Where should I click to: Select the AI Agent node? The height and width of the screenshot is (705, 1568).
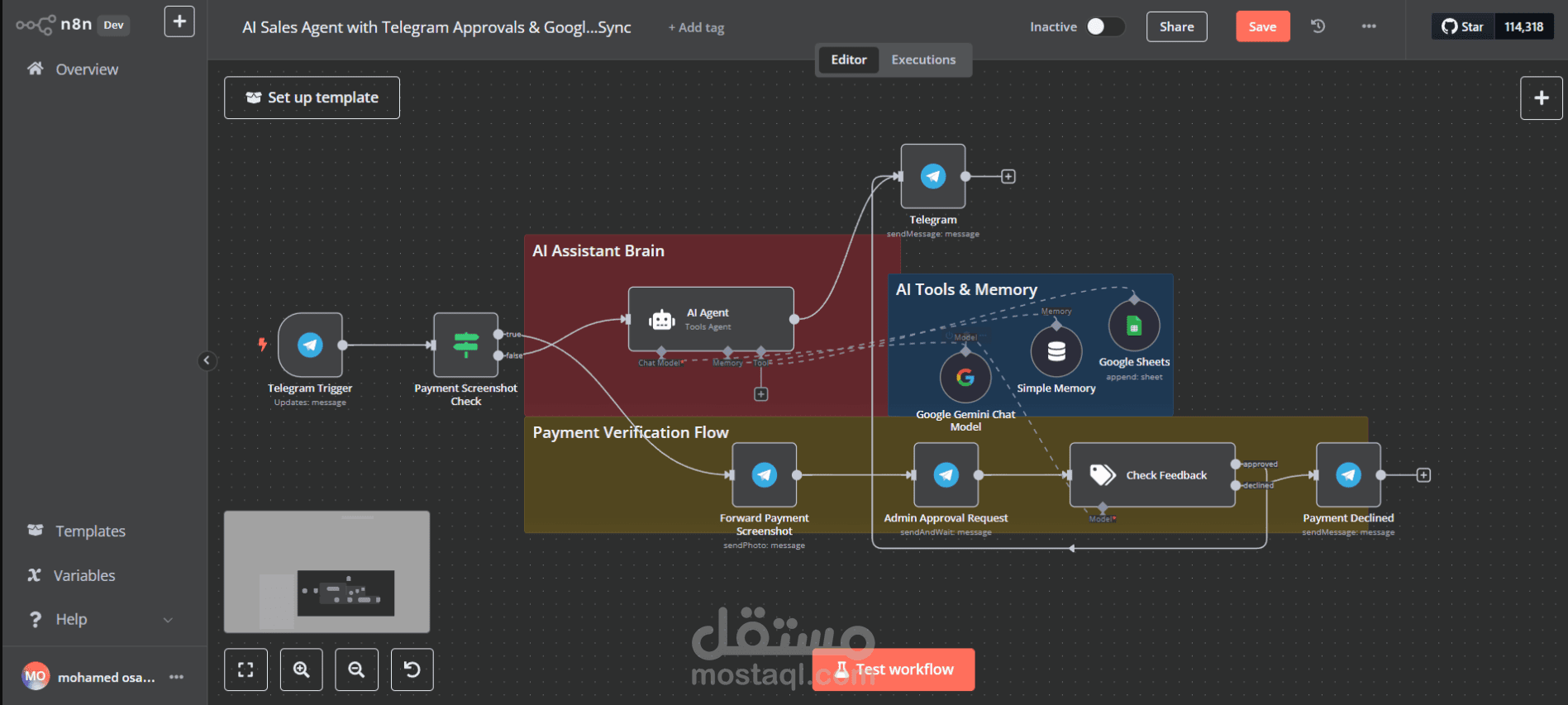tap(711, 319)
